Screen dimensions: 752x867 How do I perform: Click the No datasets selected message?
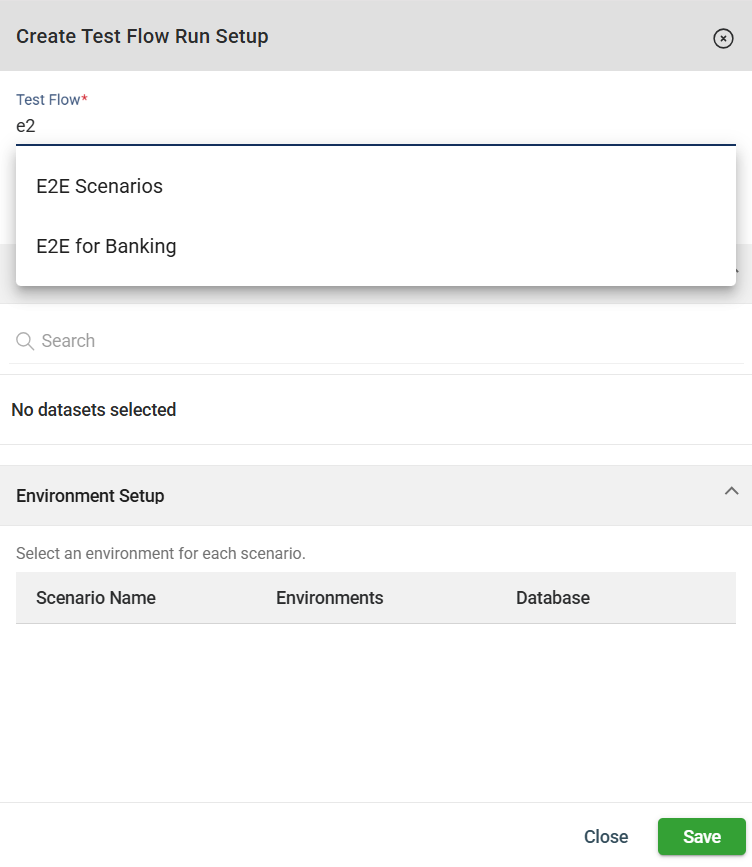pos(94,410)
